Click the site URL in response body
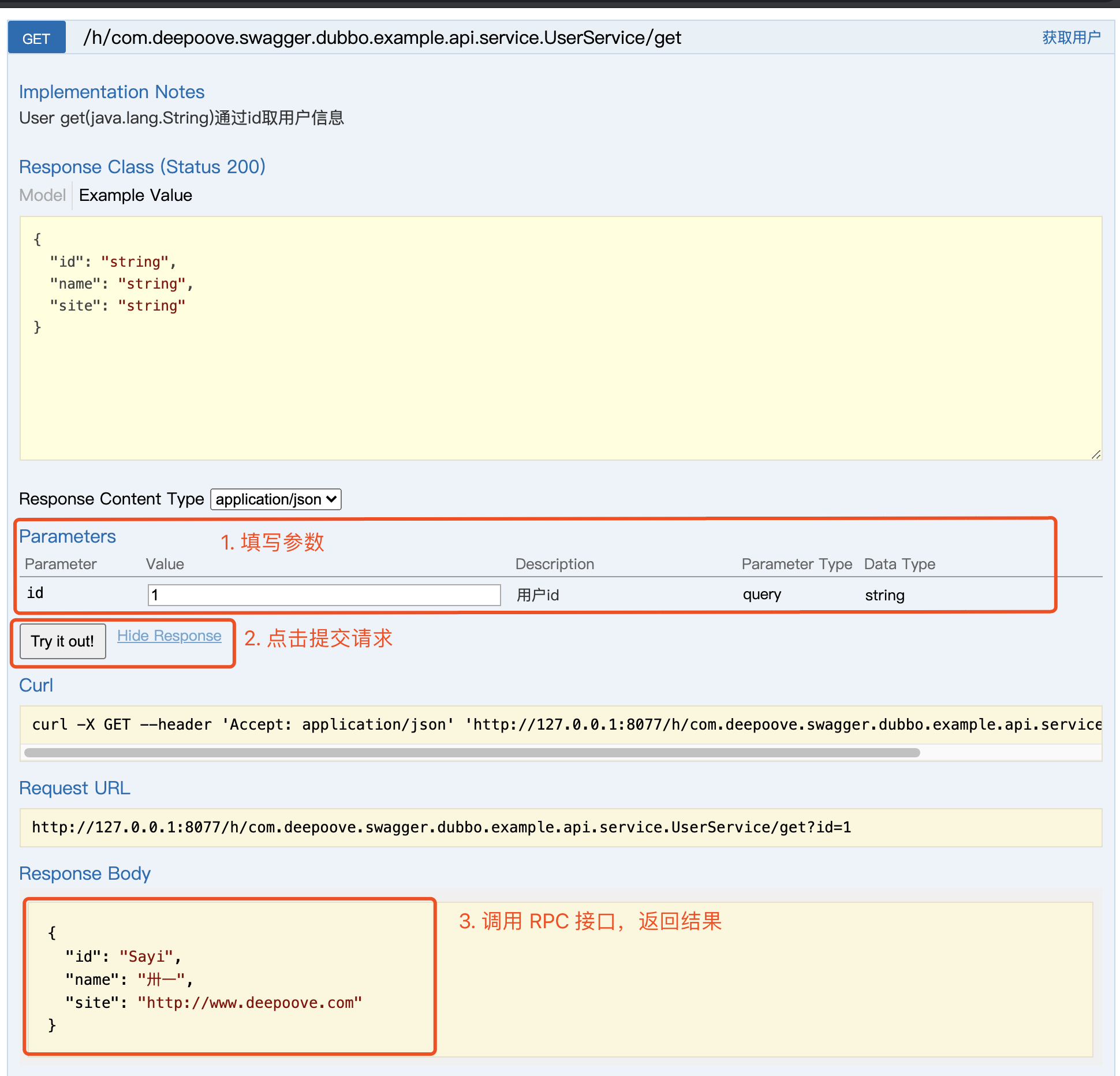Screen dimensions: 1120x1076 249,1003
